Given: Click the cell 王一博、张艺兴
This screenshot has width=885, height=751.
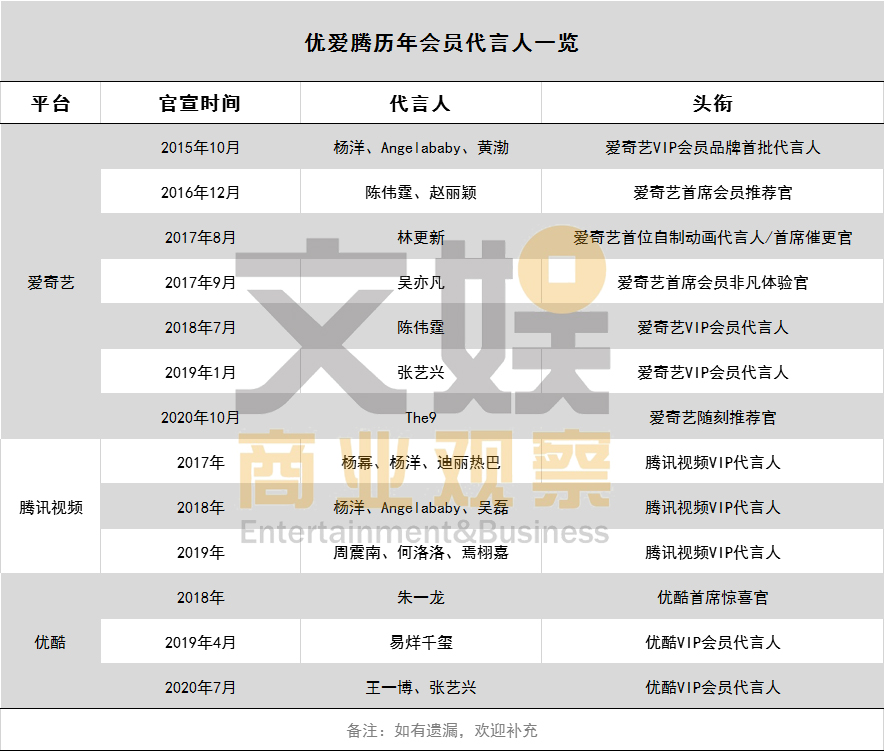Looking at the screenshot, I should [x=421, y=687].
